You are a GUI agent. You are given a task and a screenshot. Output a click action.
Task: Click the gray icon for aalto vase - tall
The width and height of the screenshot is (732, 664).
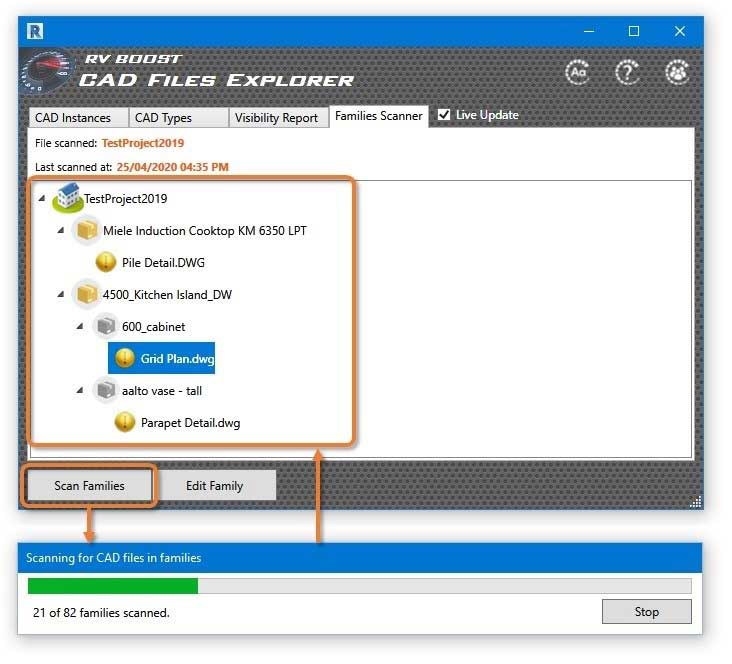point(106,391)
